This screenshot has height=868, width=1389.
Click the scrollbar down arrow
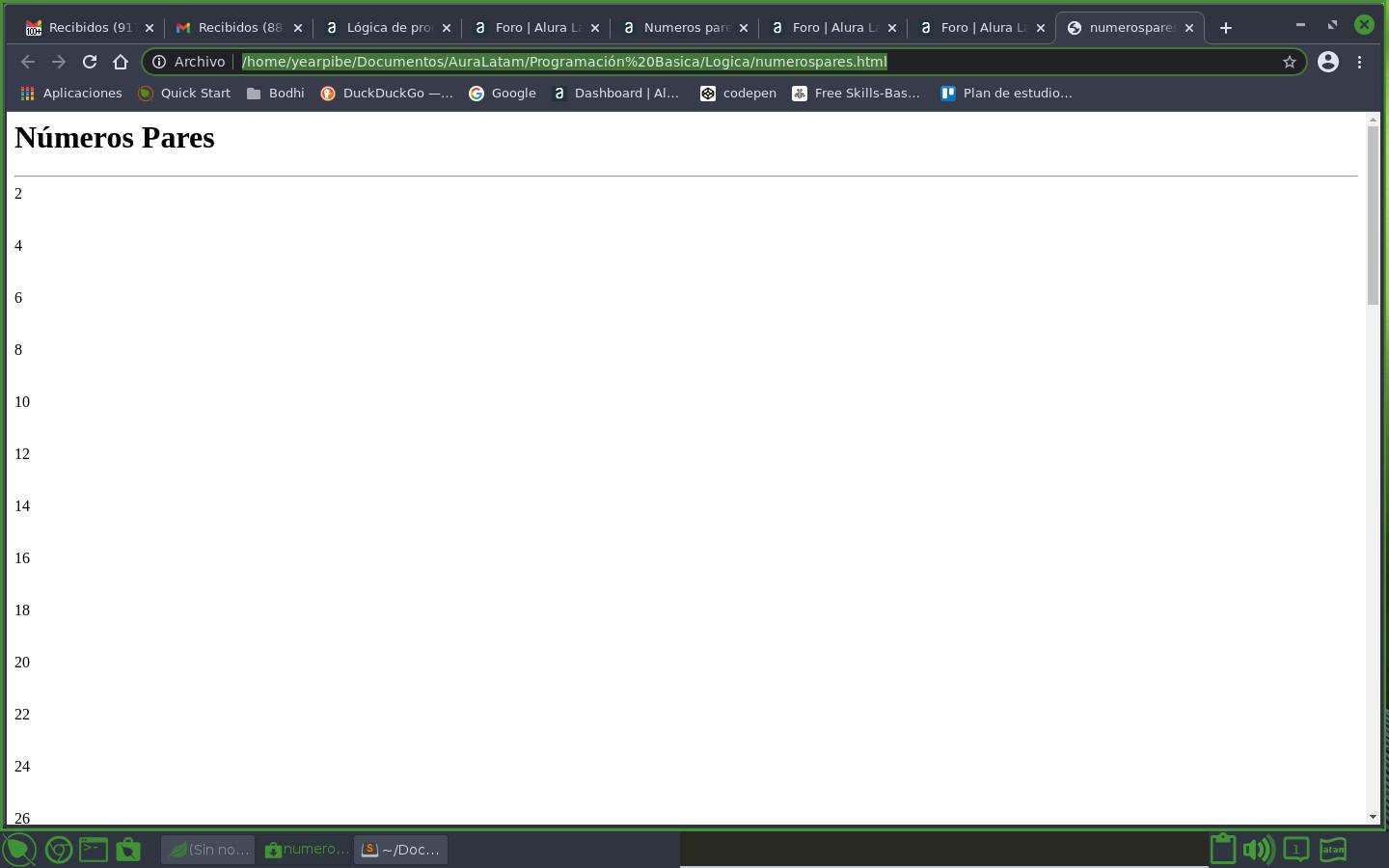[x=1374, y=817]
